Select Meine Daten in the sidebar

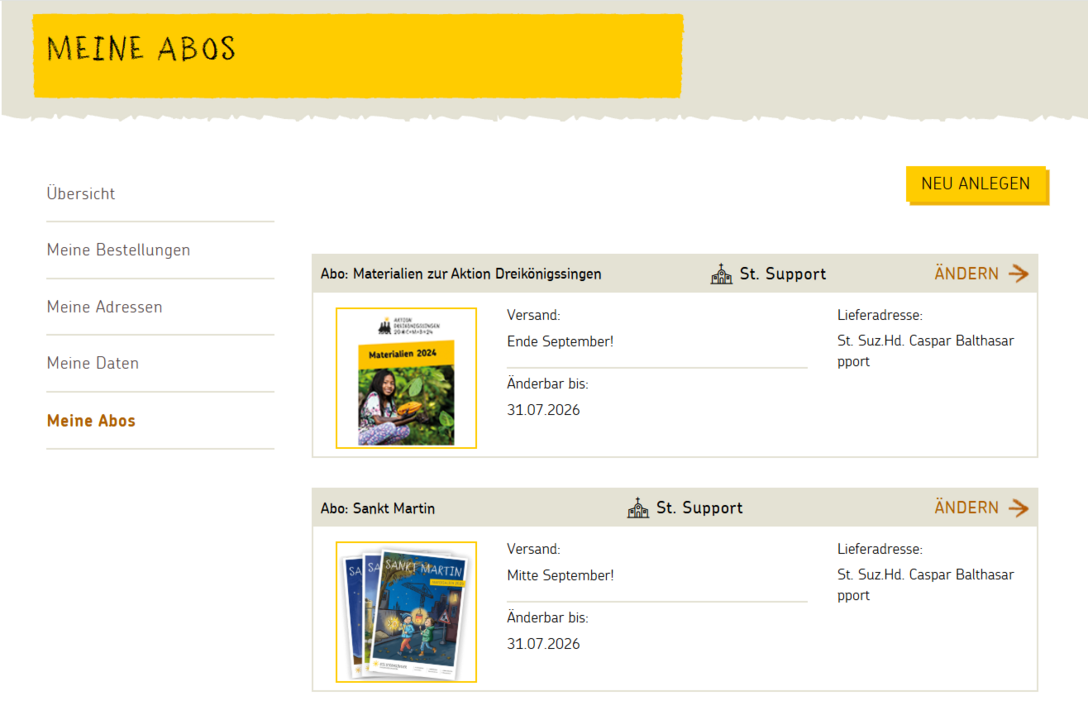click(x=93, y=363)
